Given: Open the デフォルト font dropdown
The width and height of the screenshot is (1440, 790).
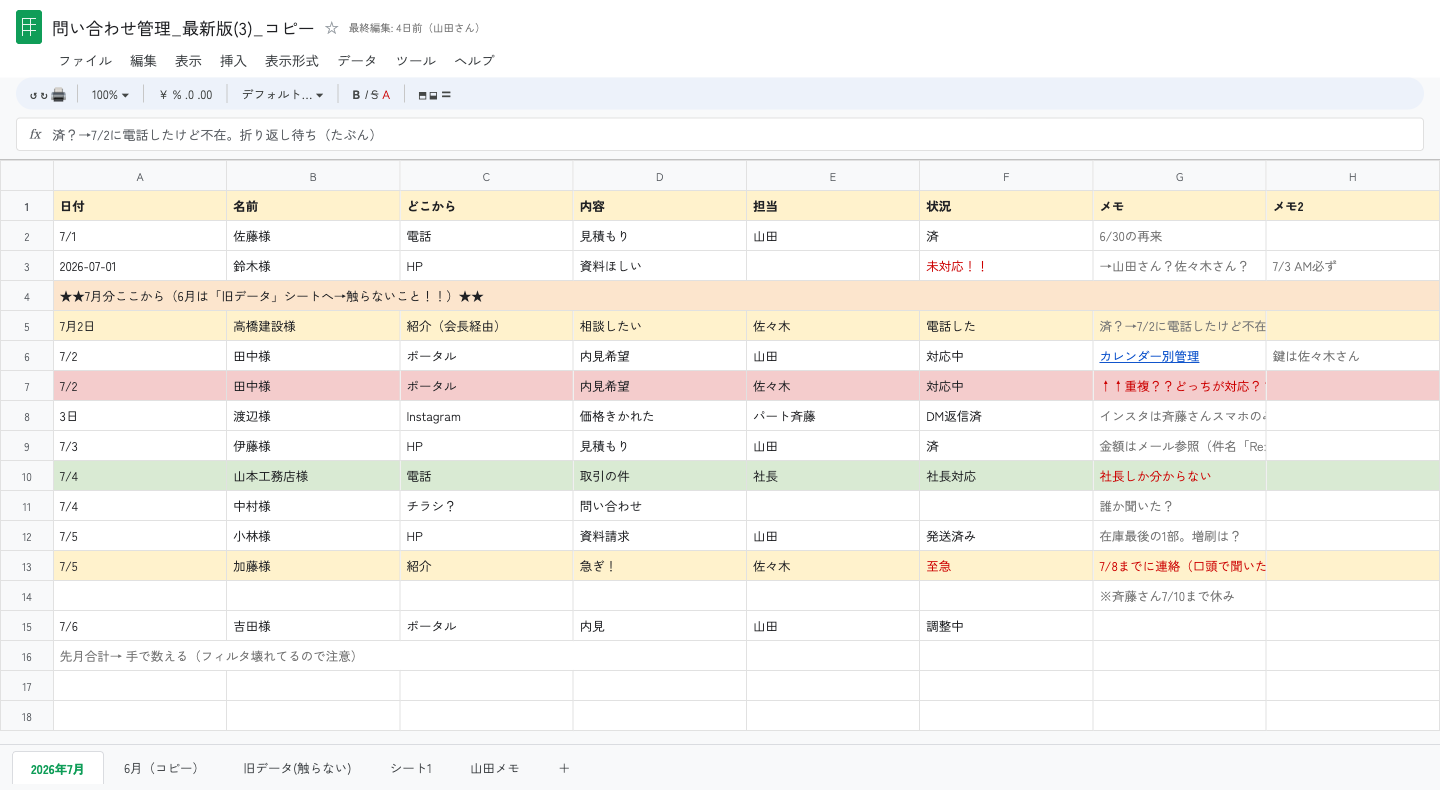Looking at the screenshot, I should point(283,95).
